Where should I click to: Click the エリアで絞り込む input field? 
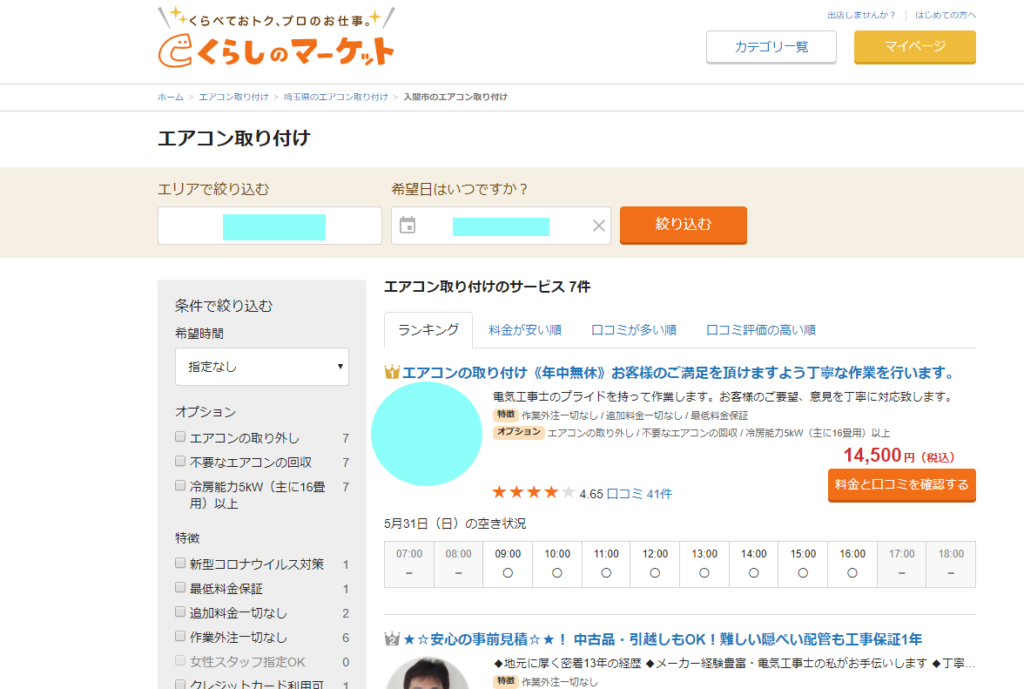(x=270, y=226)
